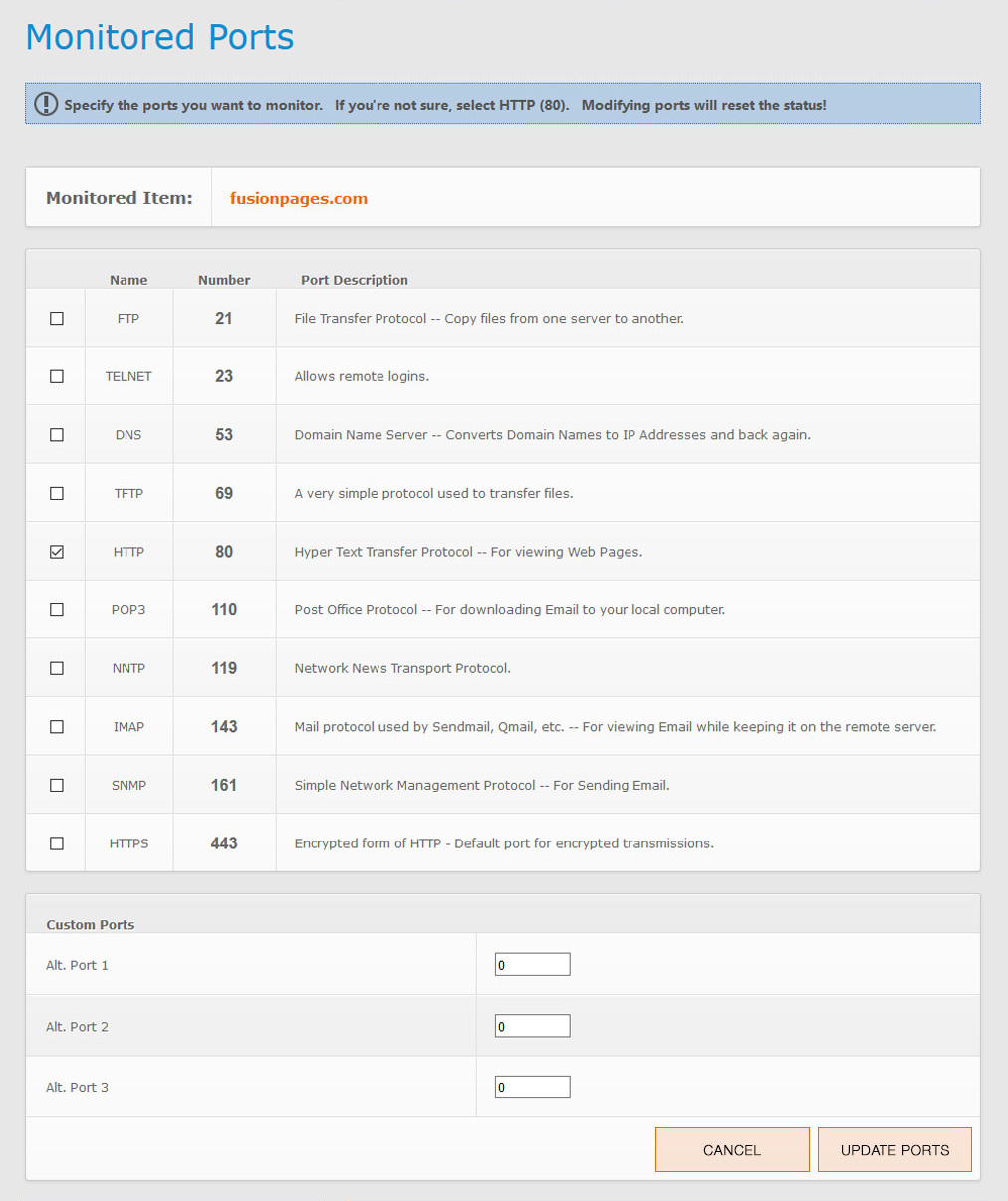Click the UPDATE PORTS button
This screenshot has height=1201, width=1008.
click(894, 1150)
